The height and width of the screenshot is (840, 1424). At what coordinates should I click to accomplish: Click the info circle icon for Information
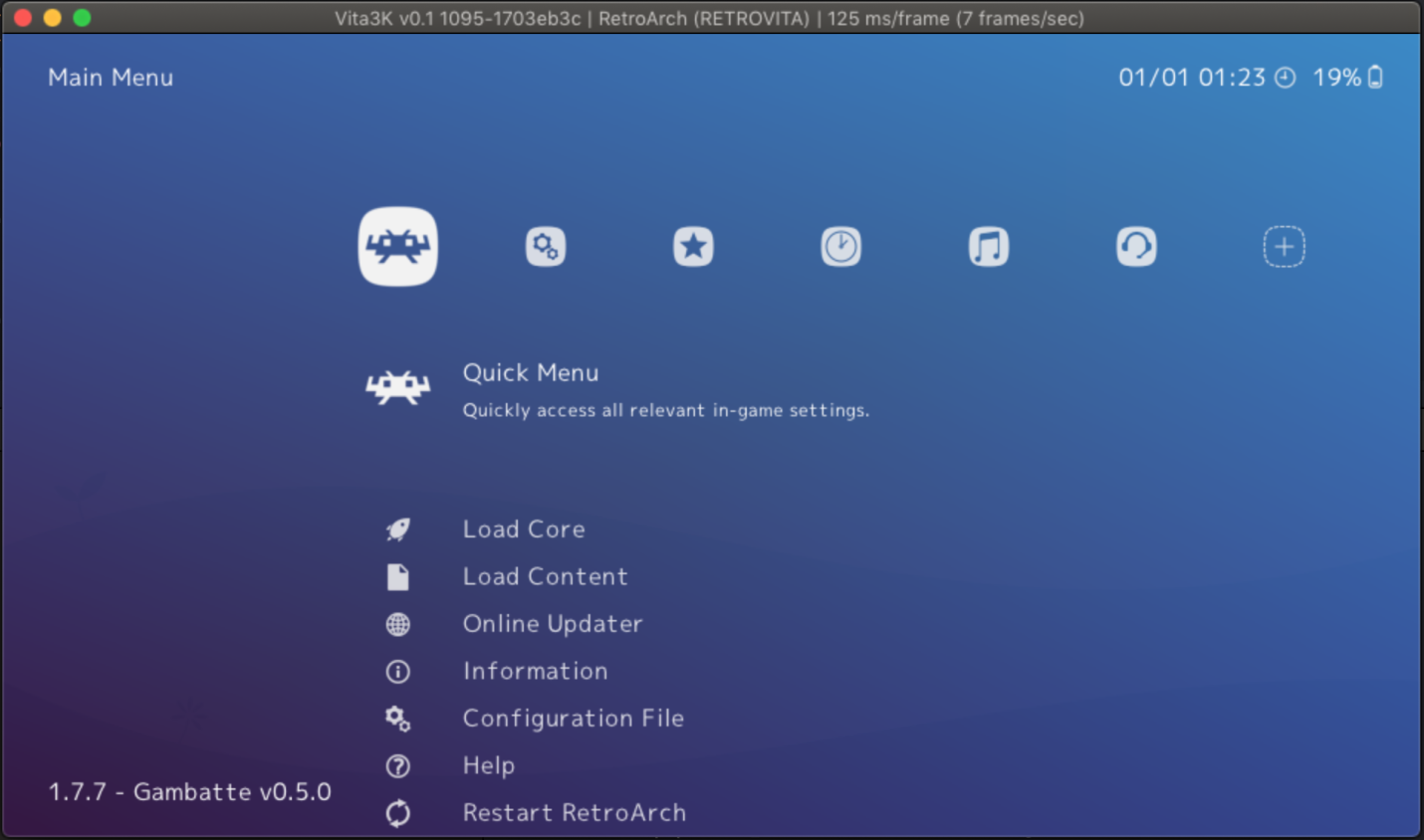coord(397,672)
